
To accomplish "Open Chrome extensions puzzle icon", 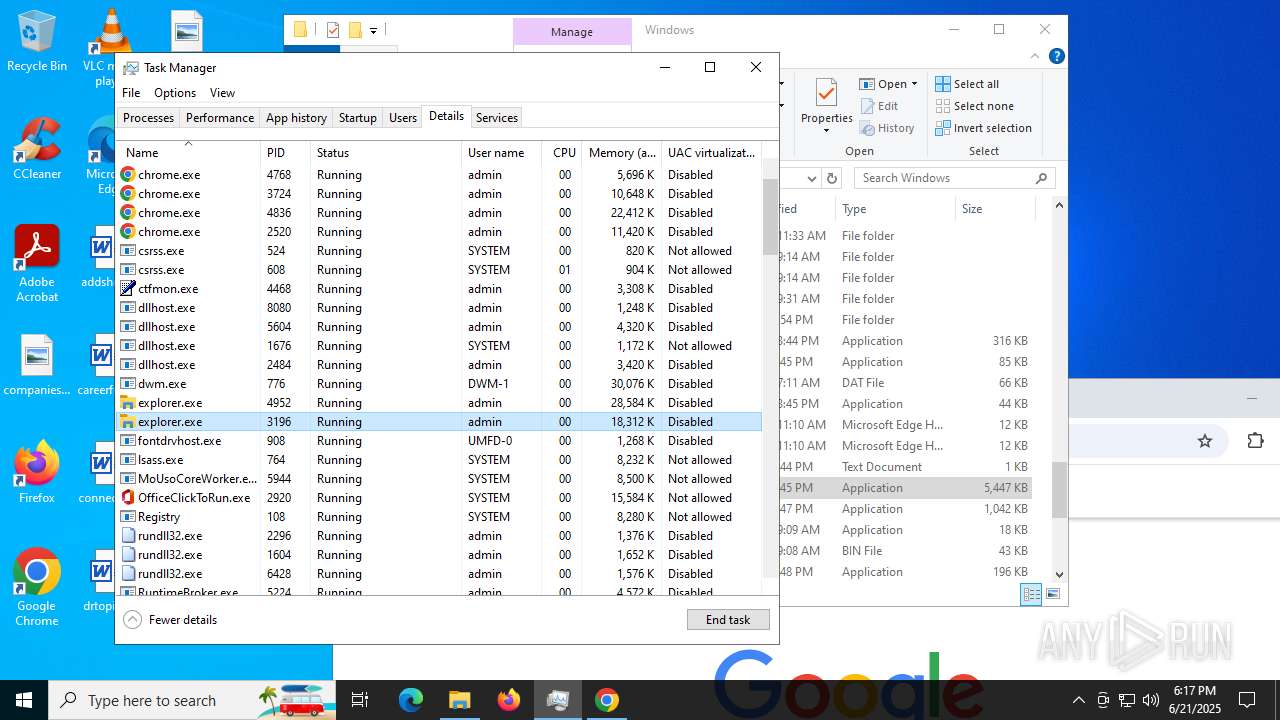I will [1255, 441].
